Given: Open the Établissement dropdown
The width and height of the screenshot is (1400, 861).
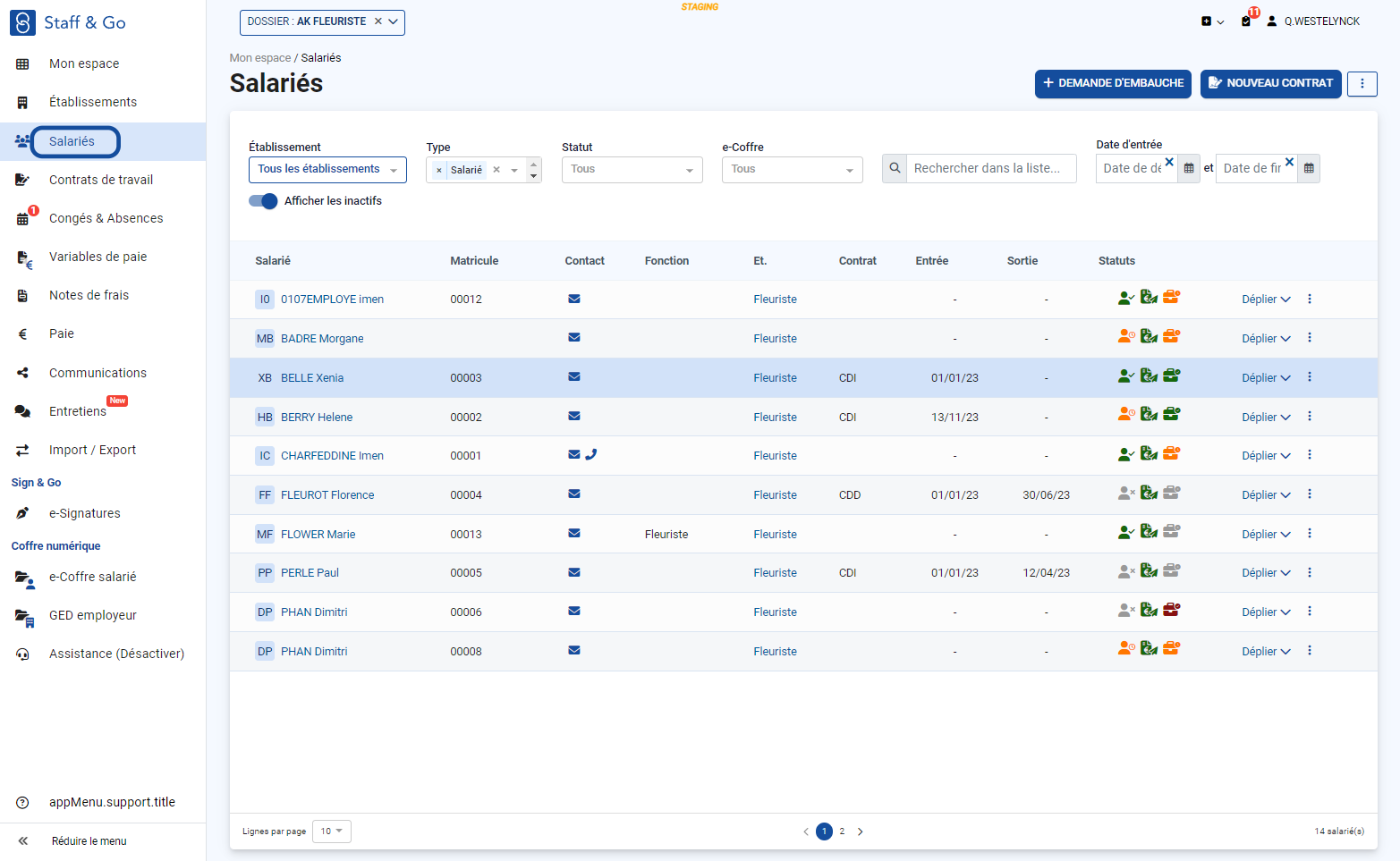Looking at the screenshot, I should pyautogui.click(x=327, y=170).
